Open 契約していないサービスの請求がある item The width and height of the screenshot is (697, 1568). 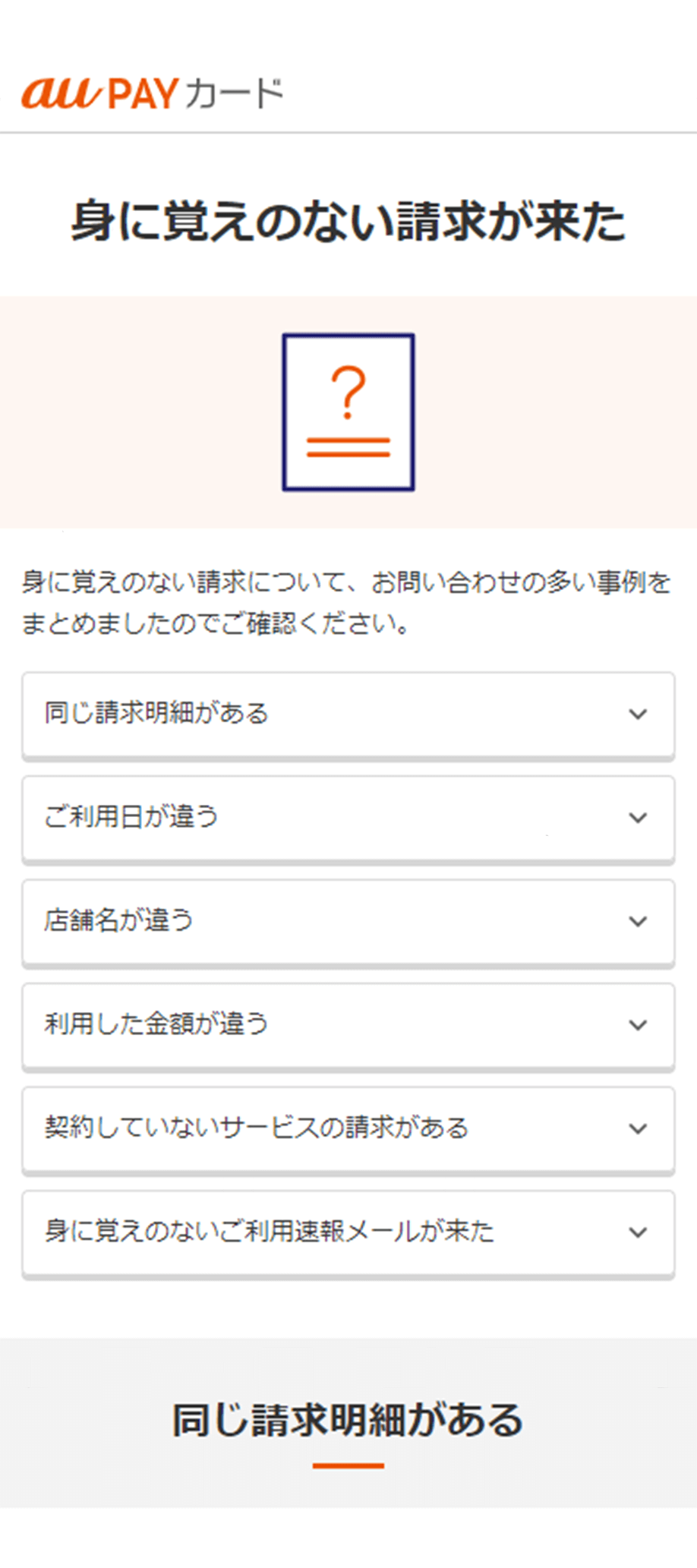pos(257,1128)
